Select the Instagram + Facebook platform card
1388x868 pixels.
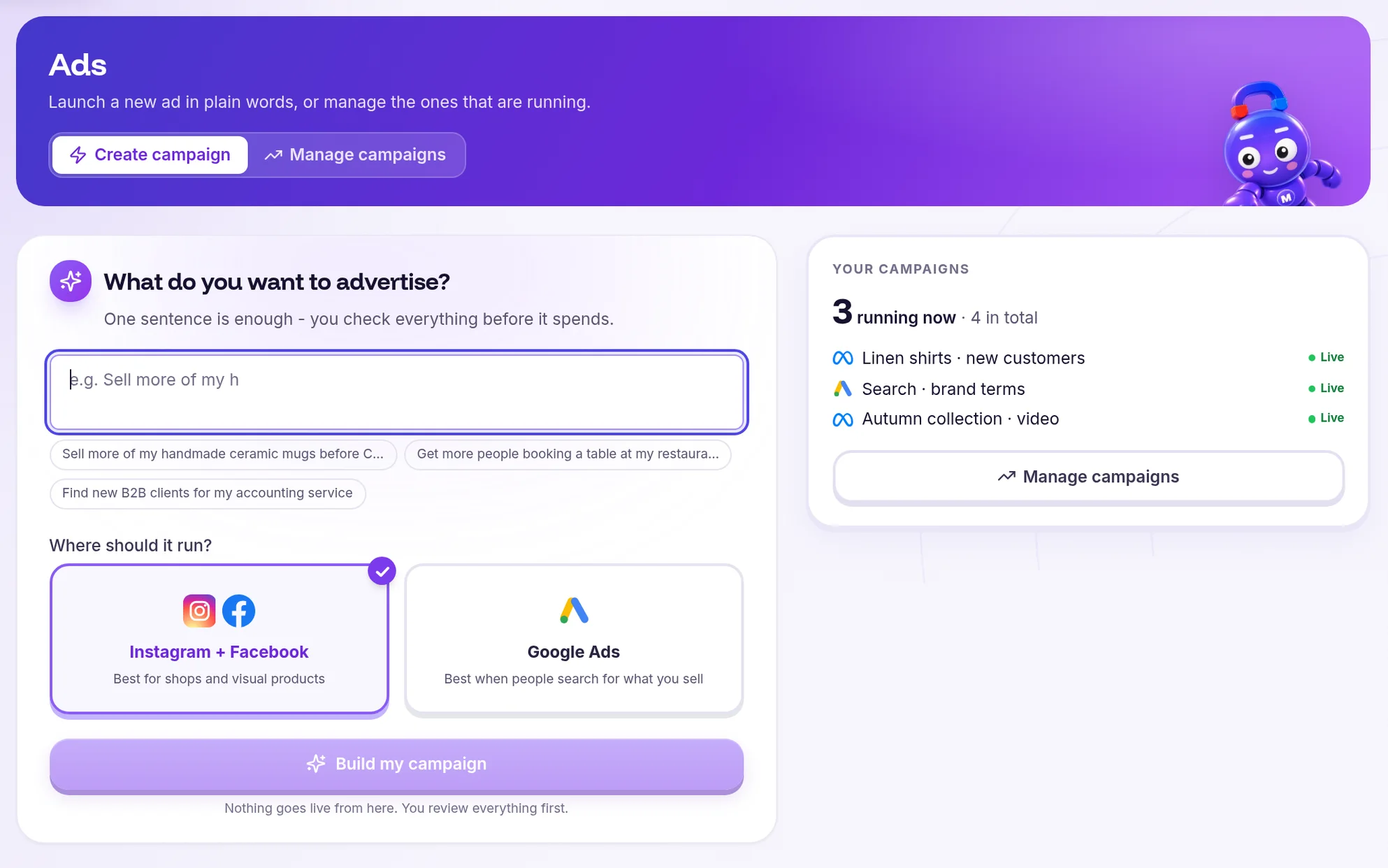(x=219, y=639)
